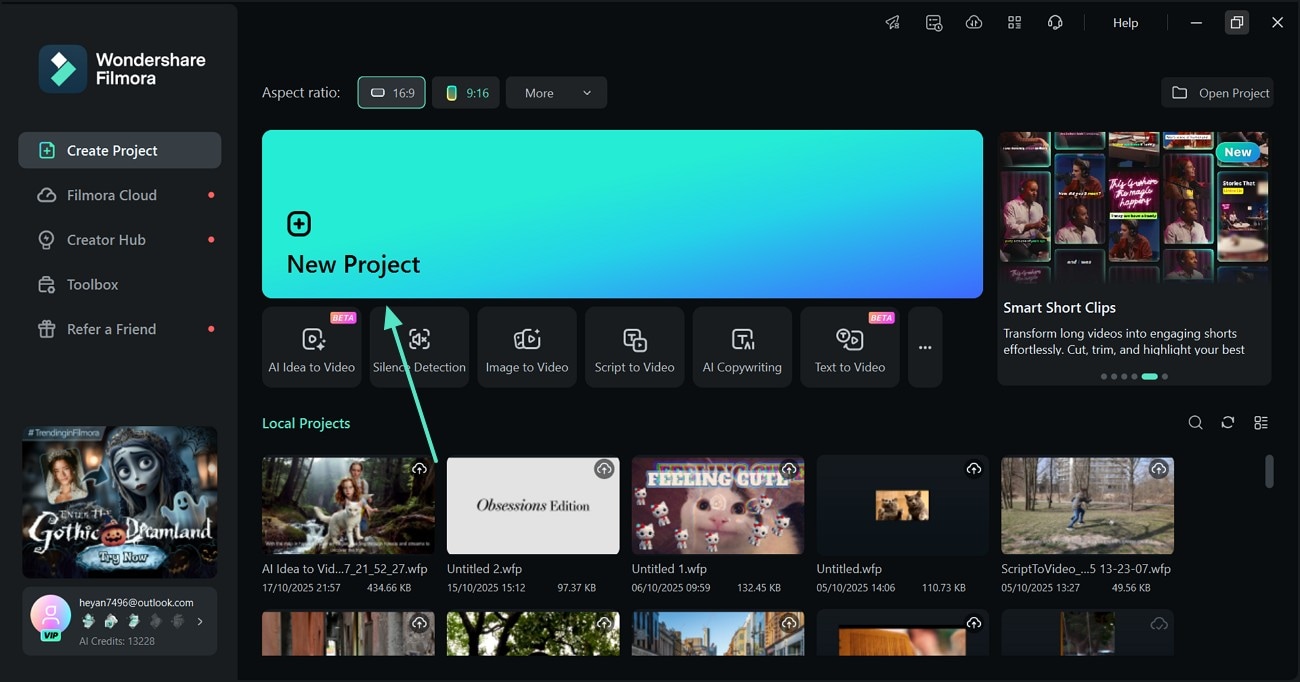
Task: Launch the Silence Detection feature
Action: click(x=419, y=346)
